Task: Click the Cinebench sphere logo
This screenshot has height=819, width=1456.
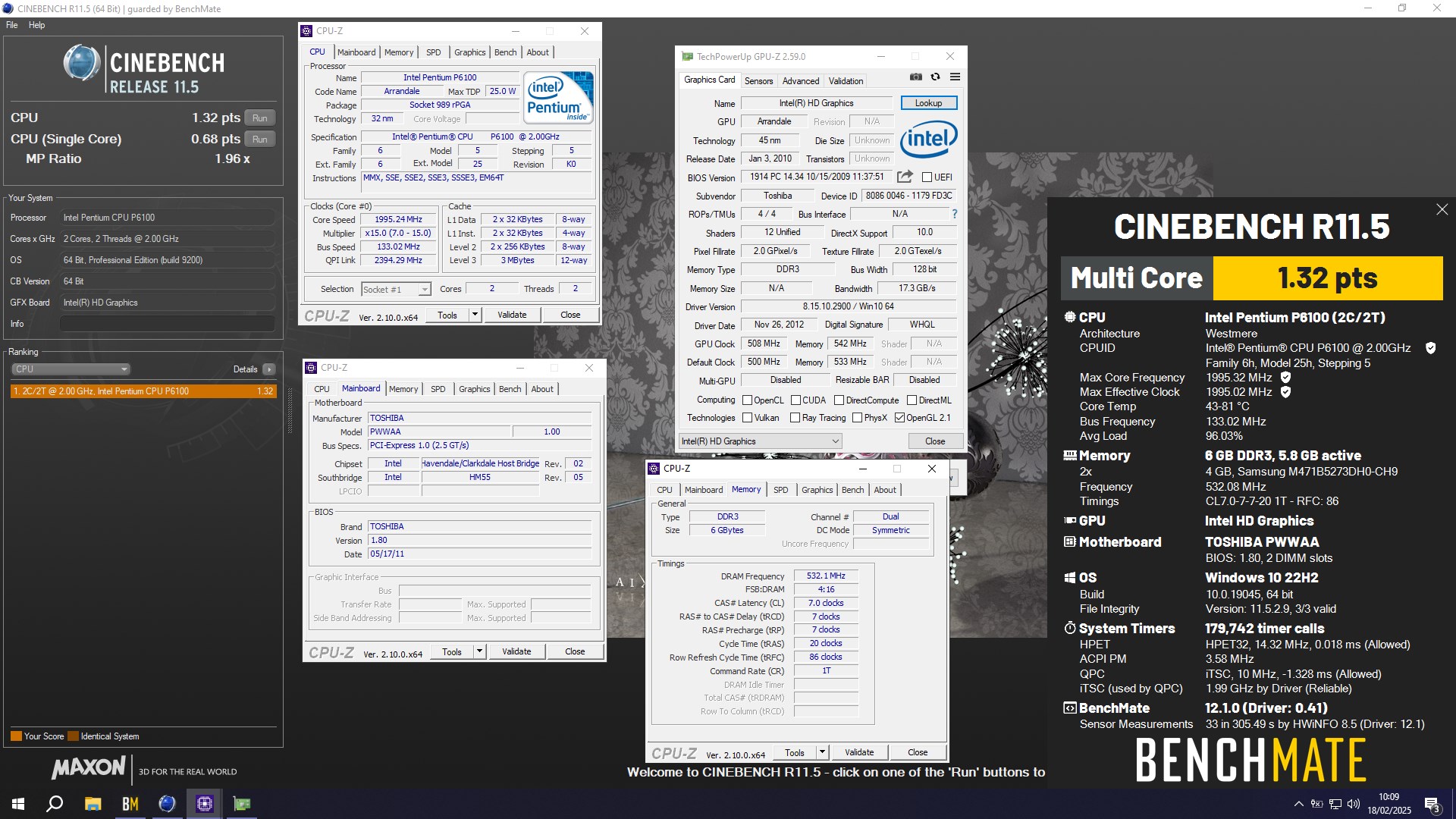Action: tap(81, 62)
